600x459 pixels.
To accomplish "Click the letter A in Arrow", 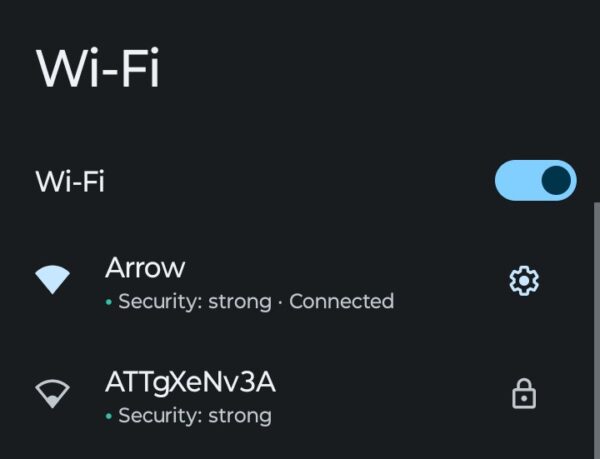I will (114, 267).
